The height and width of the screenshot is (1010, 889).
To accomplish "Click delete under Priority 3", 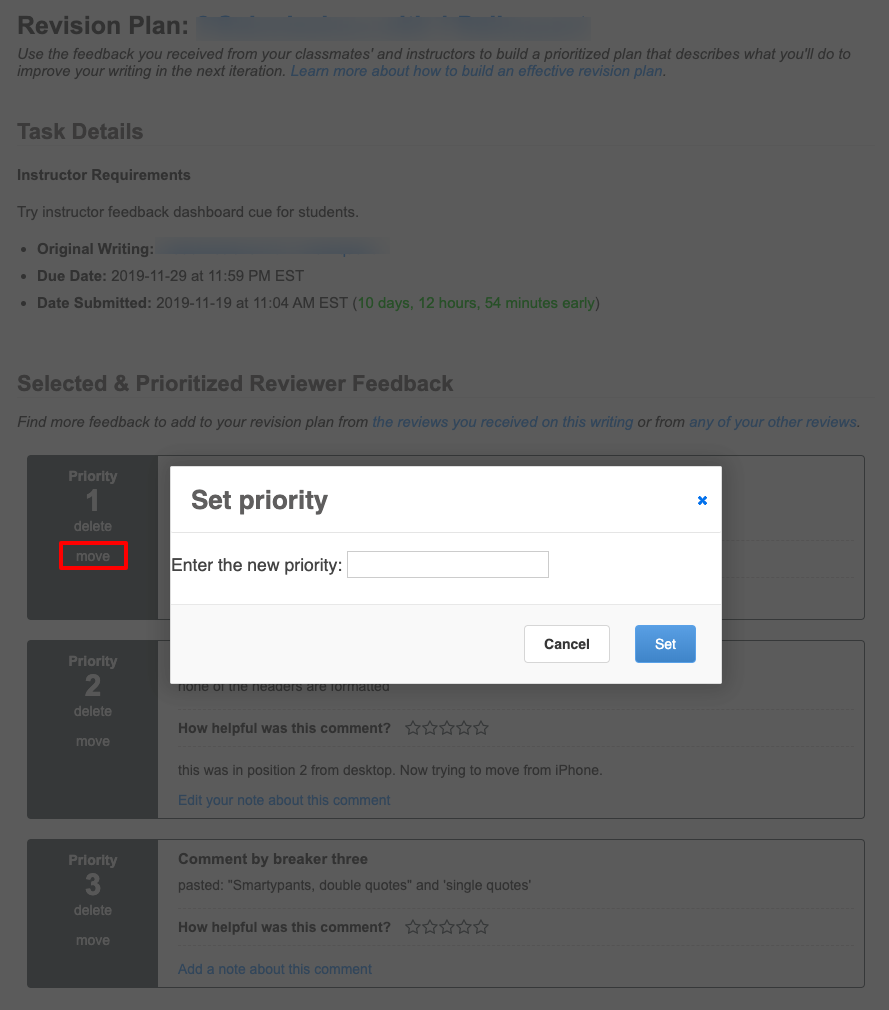I will point(93,910).
